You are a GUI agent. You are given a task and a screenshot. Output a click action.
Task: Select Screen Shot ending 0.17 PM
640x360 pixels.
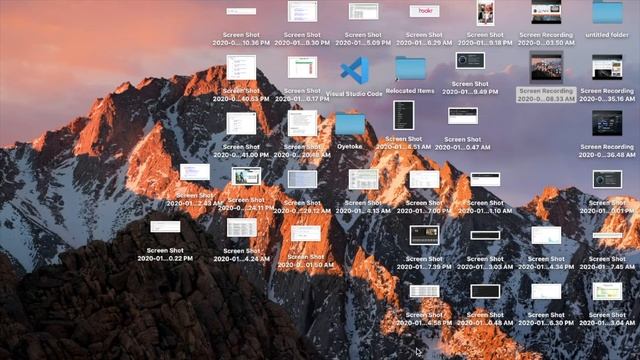302,67
